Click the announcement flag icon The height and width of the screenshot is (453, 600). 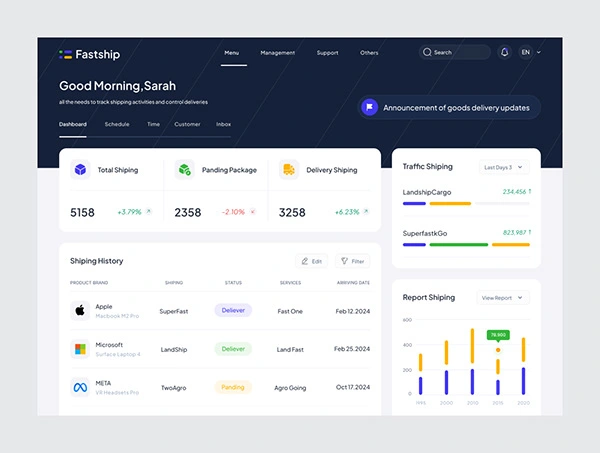369,107
